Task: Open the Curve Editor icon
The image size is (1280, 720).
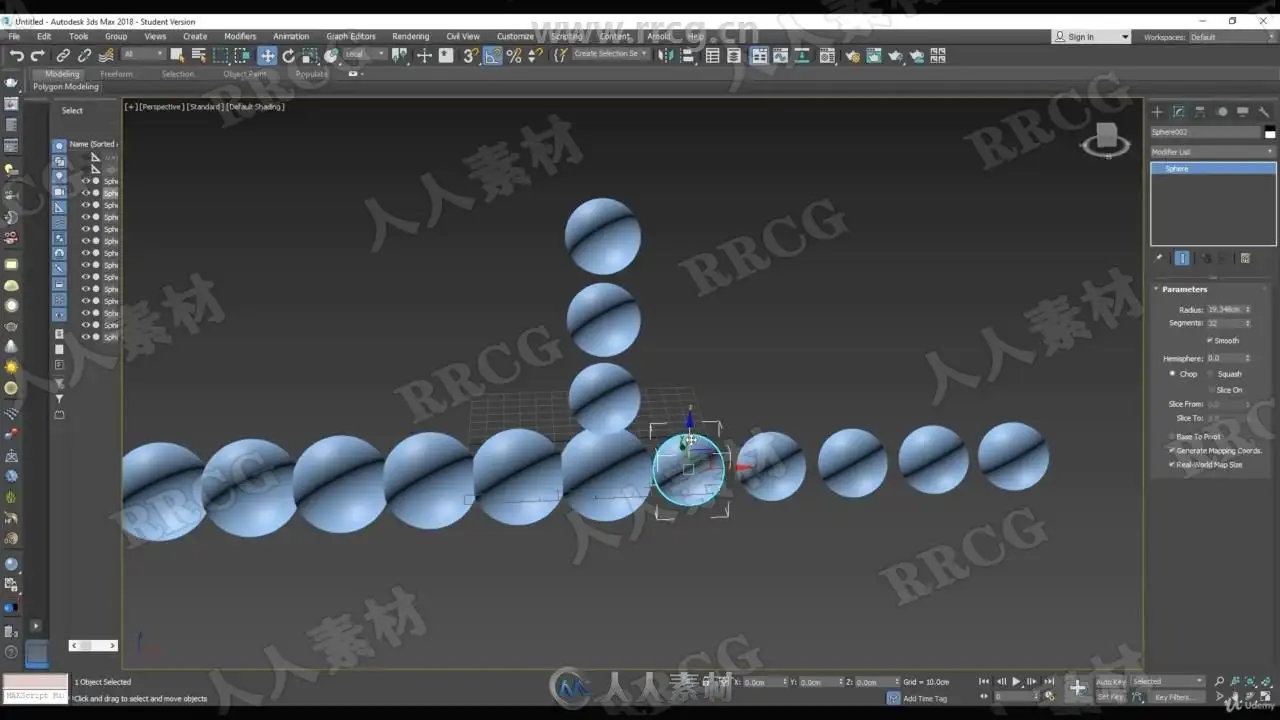Action: 781,56
